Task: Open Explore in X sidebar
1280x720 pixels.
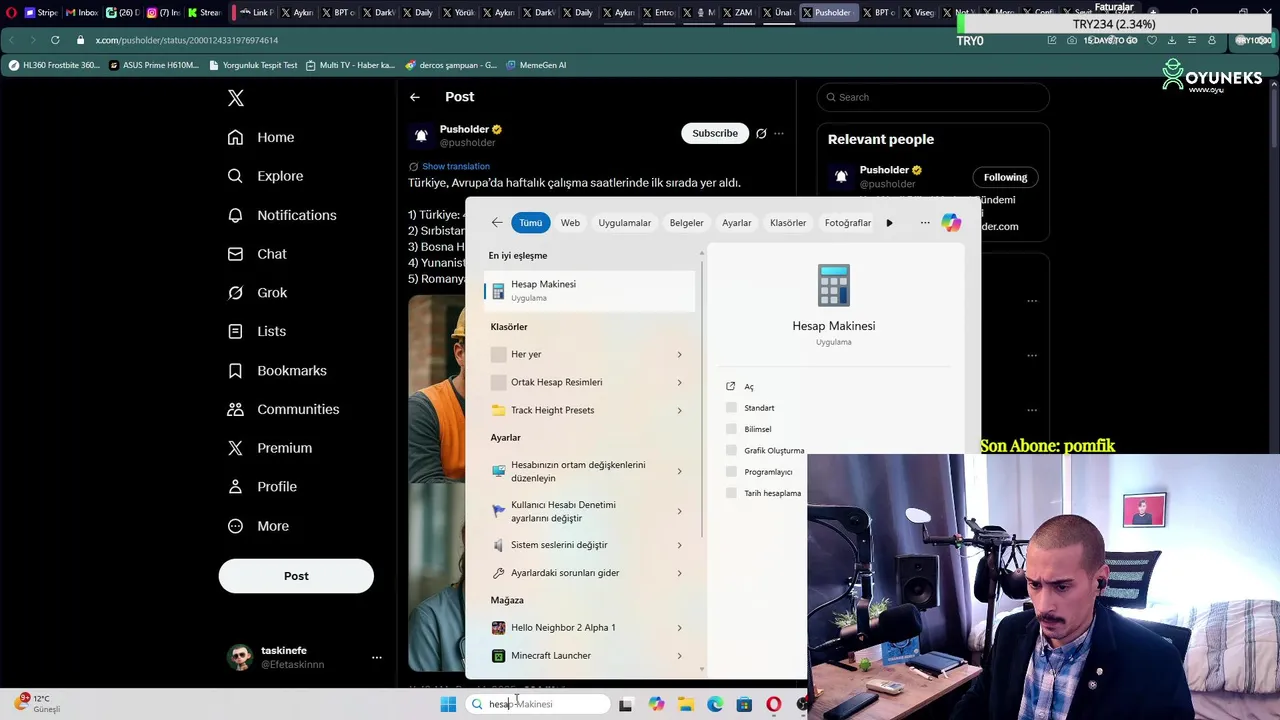Action: click(x=265, y=176)
